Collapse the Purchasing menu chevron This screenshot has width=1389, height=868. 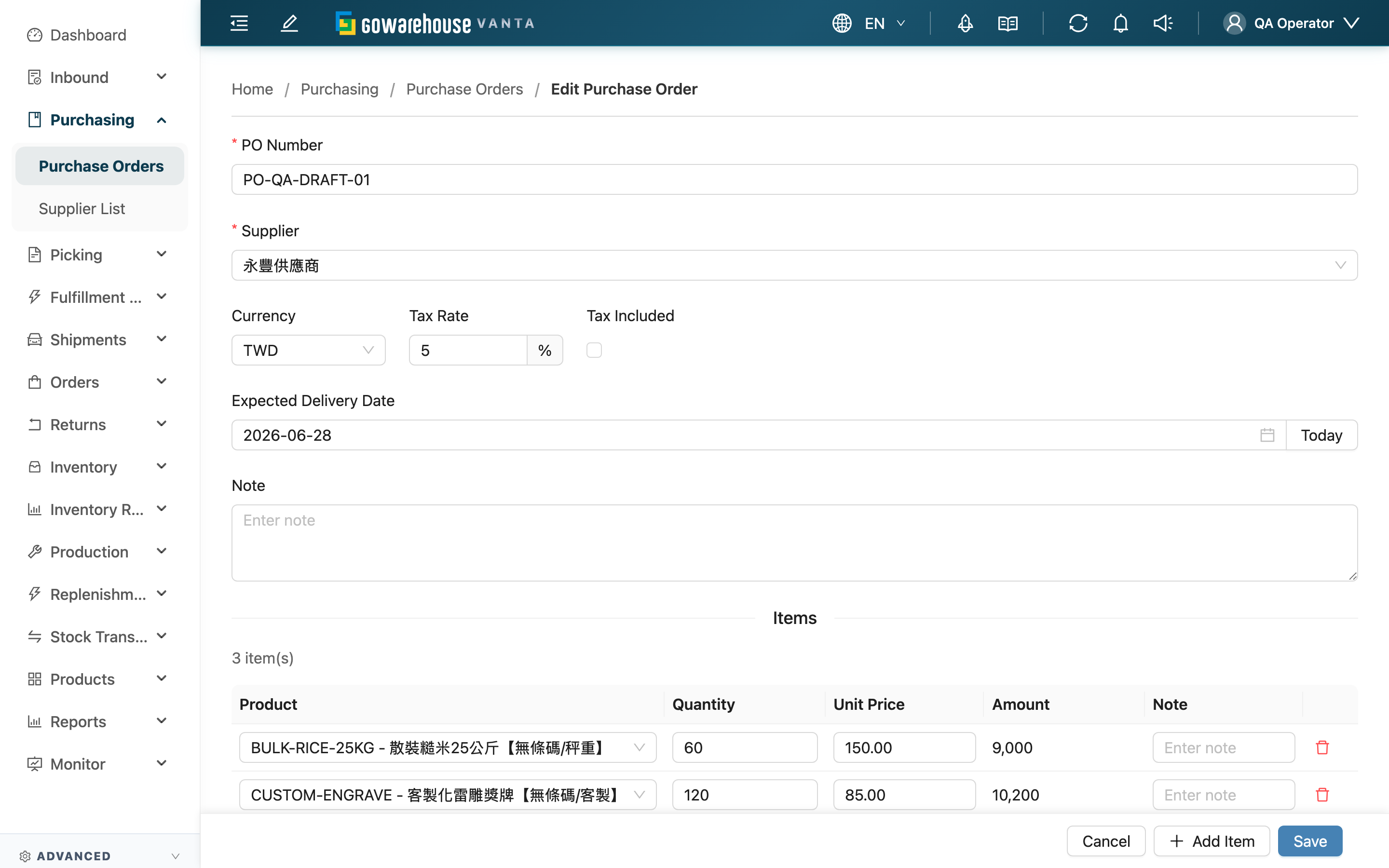click(162, 120)
